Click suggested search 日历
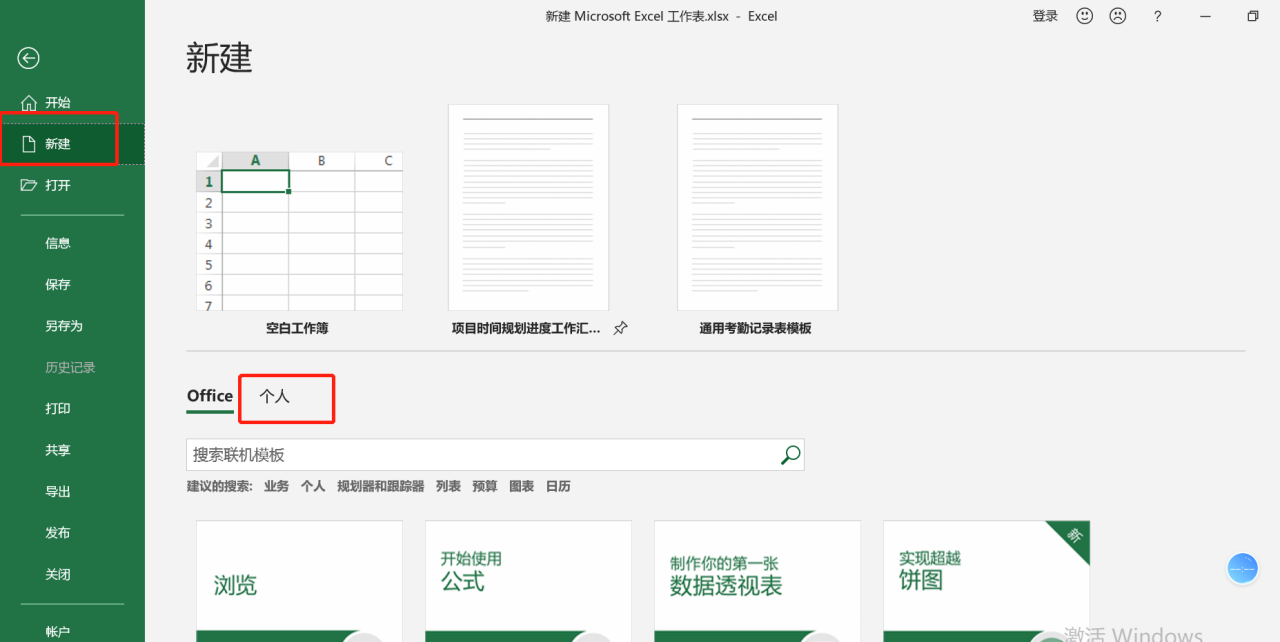The height and width of the screenshot is (642, 1280). pyautogui.click(x=558, y=486)
